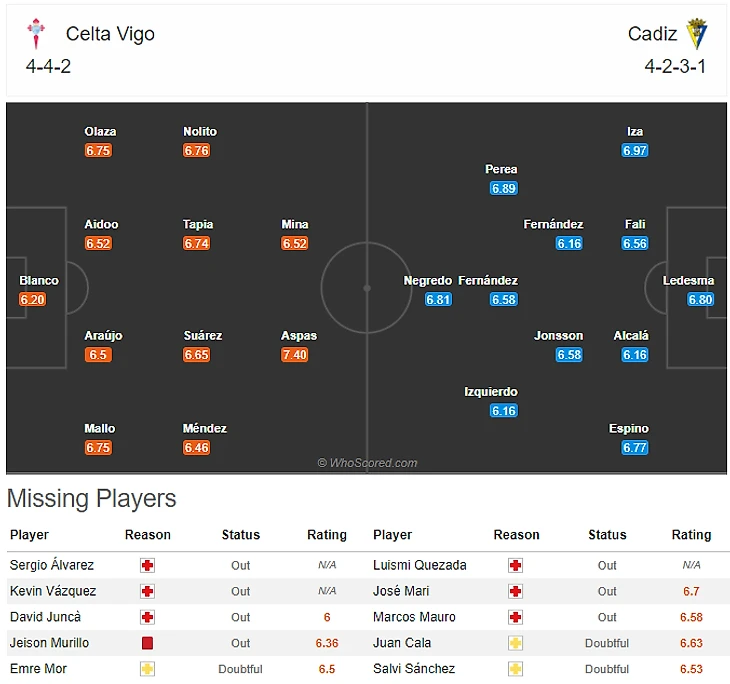Click Salvi Sánchez's yellow doubtful icon

click(x=516, y=669)
